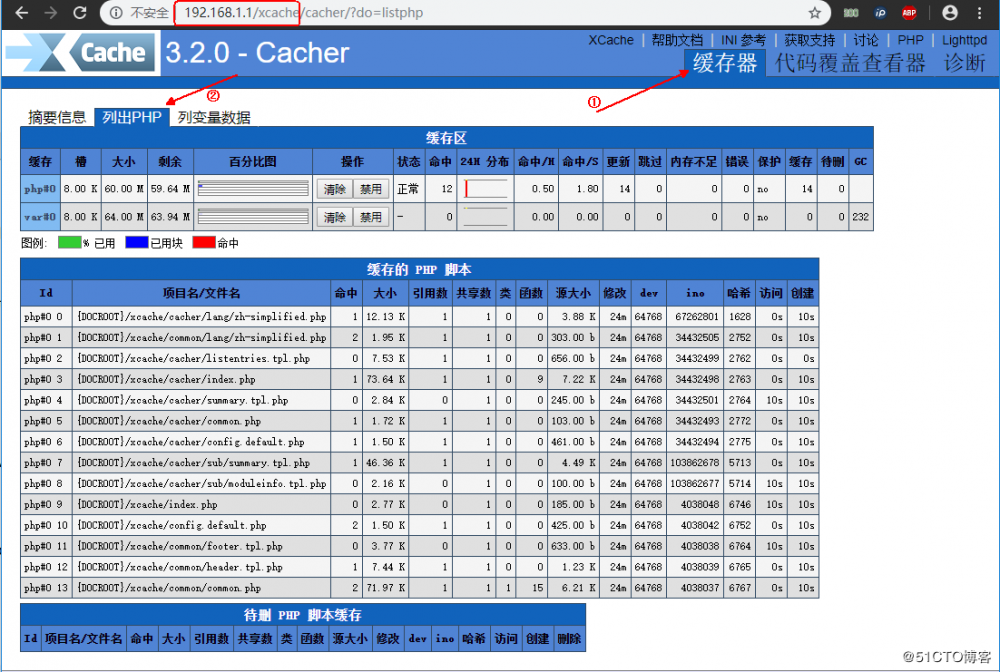Image resolution: width=1000 pixels, height=672 pixels.
Task: Open site info icon beside 不安全
Action: [115, 13]
